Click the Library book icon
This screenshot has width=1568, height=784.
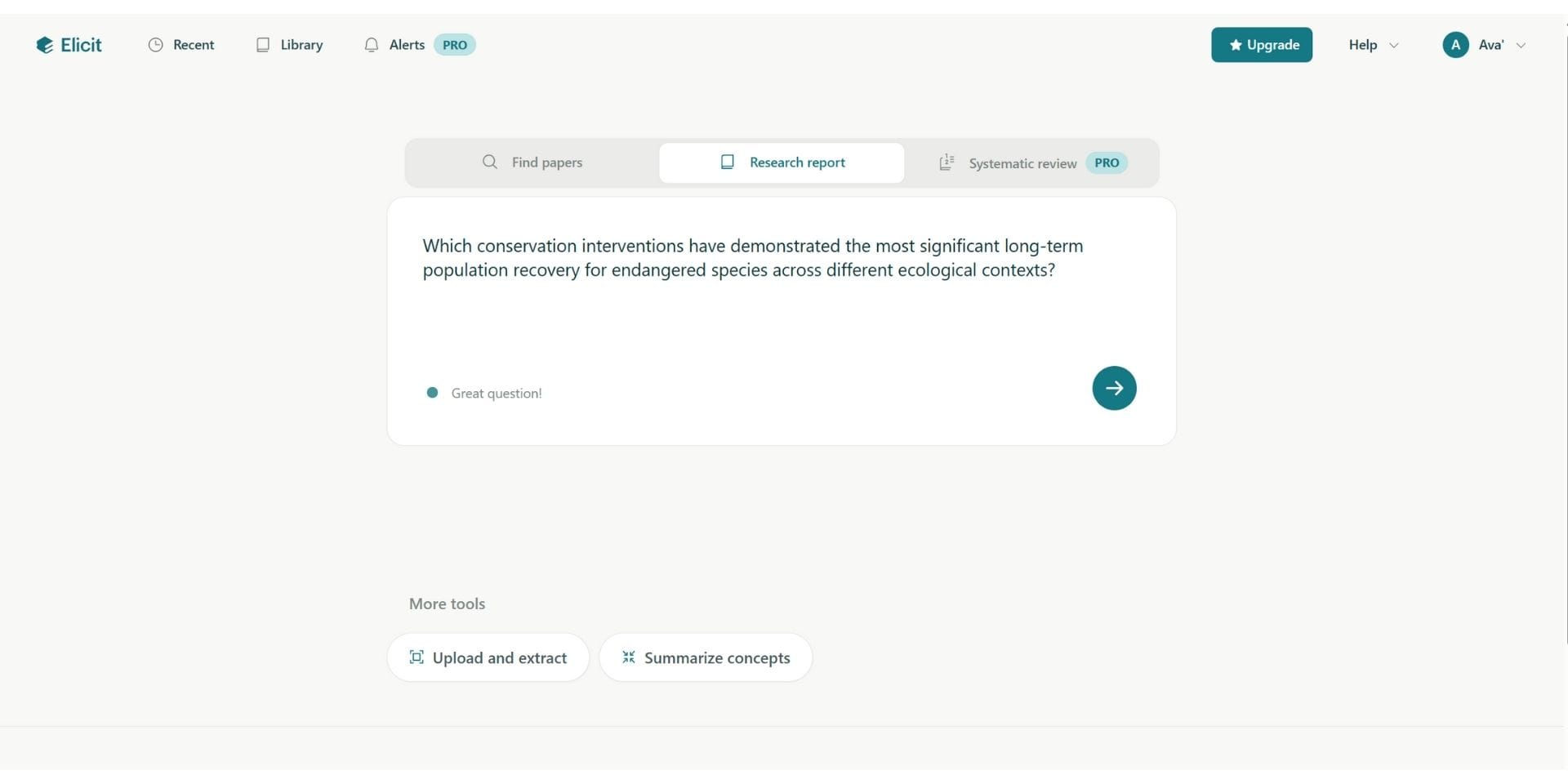263,45
